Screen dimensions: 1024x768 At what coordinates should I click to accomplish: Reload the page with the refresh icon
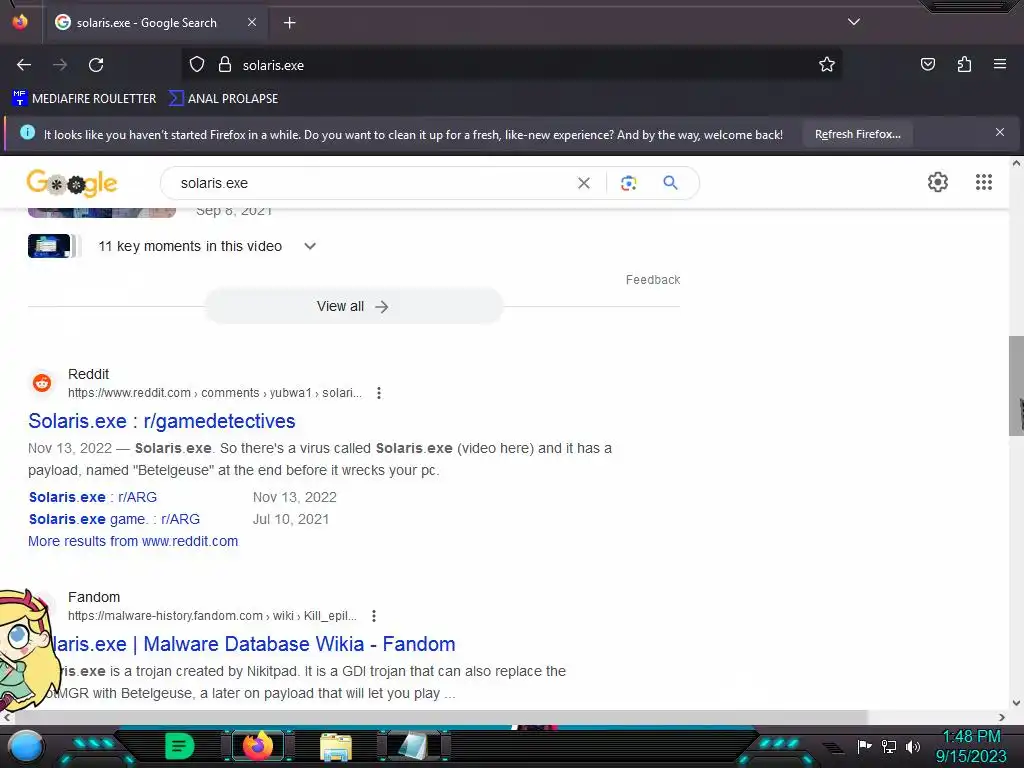pyautogui.click(x=96, y=65)
